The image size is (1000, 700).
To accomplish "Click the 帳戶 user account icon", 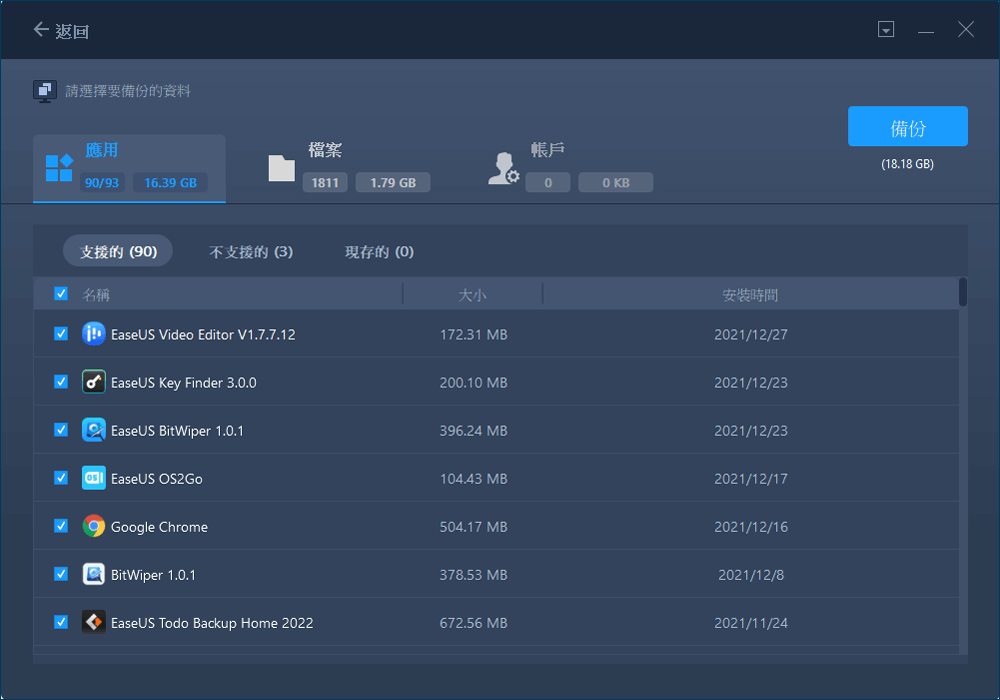I will [504, 168].
